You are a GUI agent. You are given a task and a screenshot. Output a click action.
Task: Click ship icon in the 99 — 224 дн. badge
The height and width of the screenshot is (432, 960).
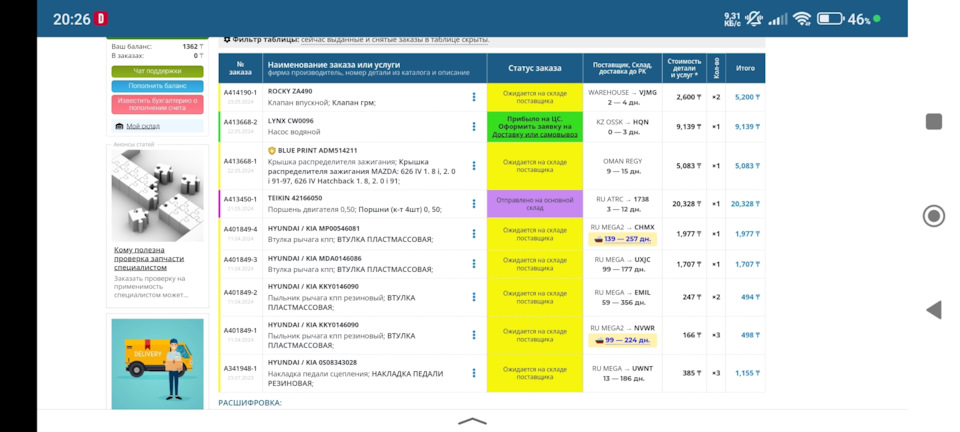point(598,340)
